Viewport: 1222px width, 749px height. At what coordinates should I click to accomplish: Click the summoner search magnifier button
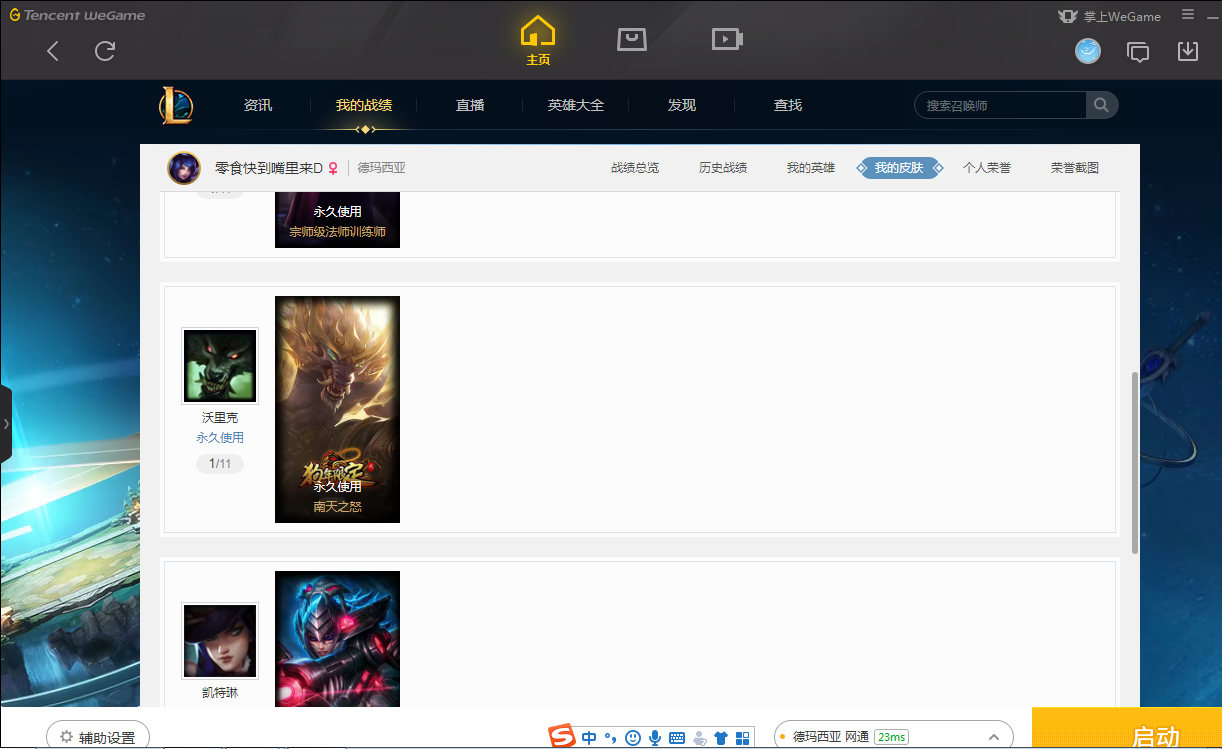(1102, 105)
